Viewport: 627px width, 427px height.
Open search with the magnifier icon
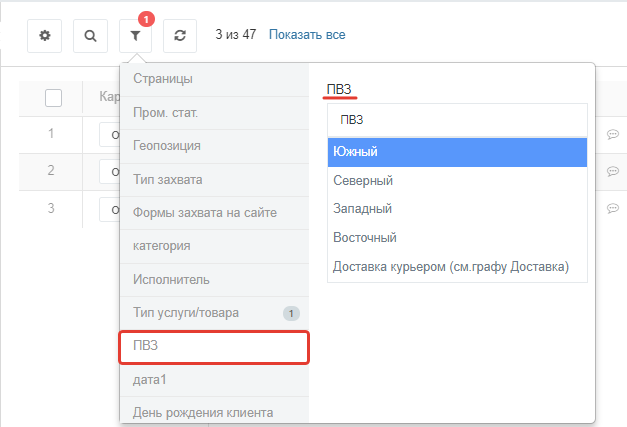90,36
